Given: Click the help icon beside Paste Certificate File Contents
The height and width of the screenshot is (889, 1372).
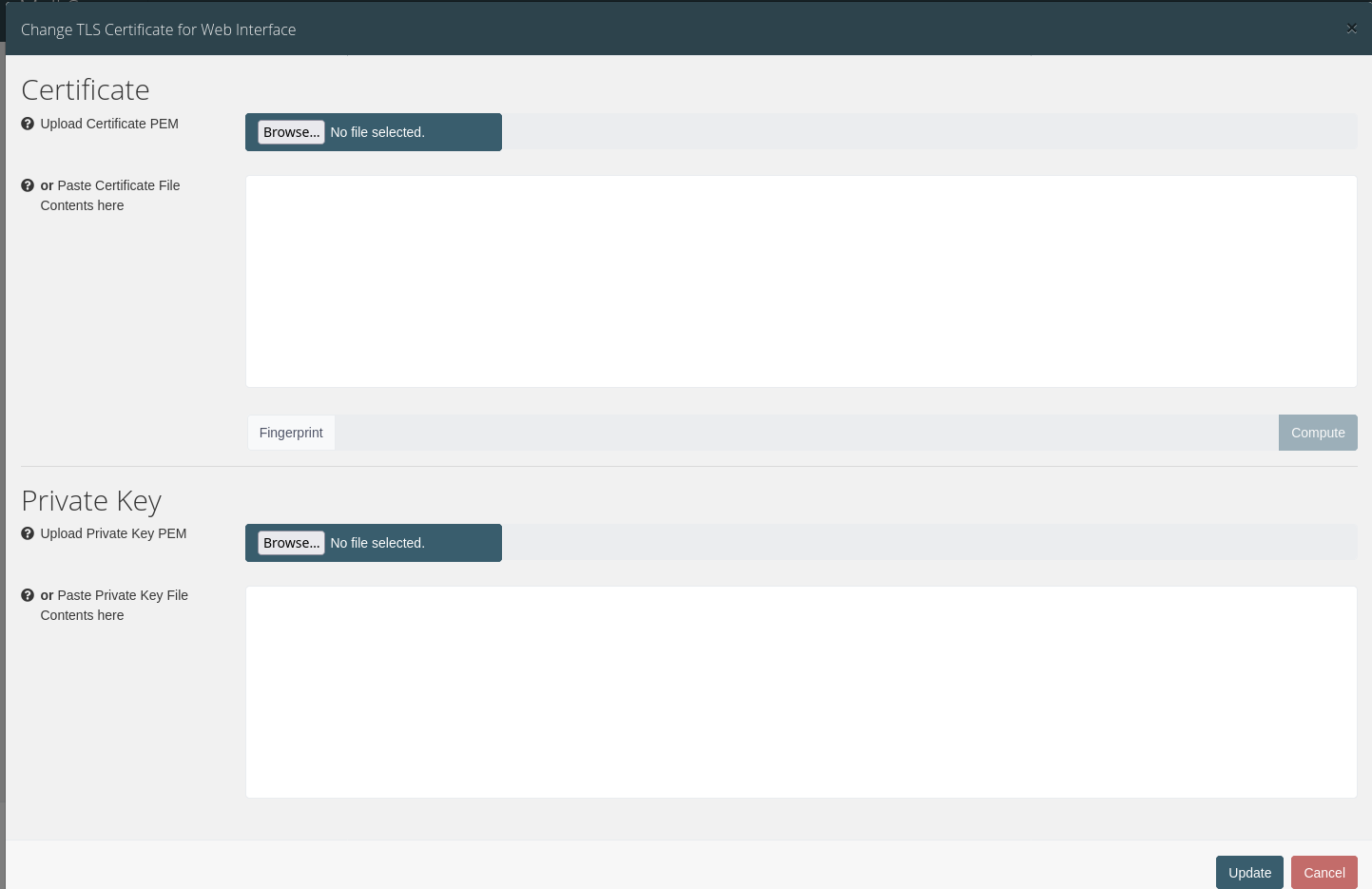Looking at the screenshot, I should [x=27, y=184].
